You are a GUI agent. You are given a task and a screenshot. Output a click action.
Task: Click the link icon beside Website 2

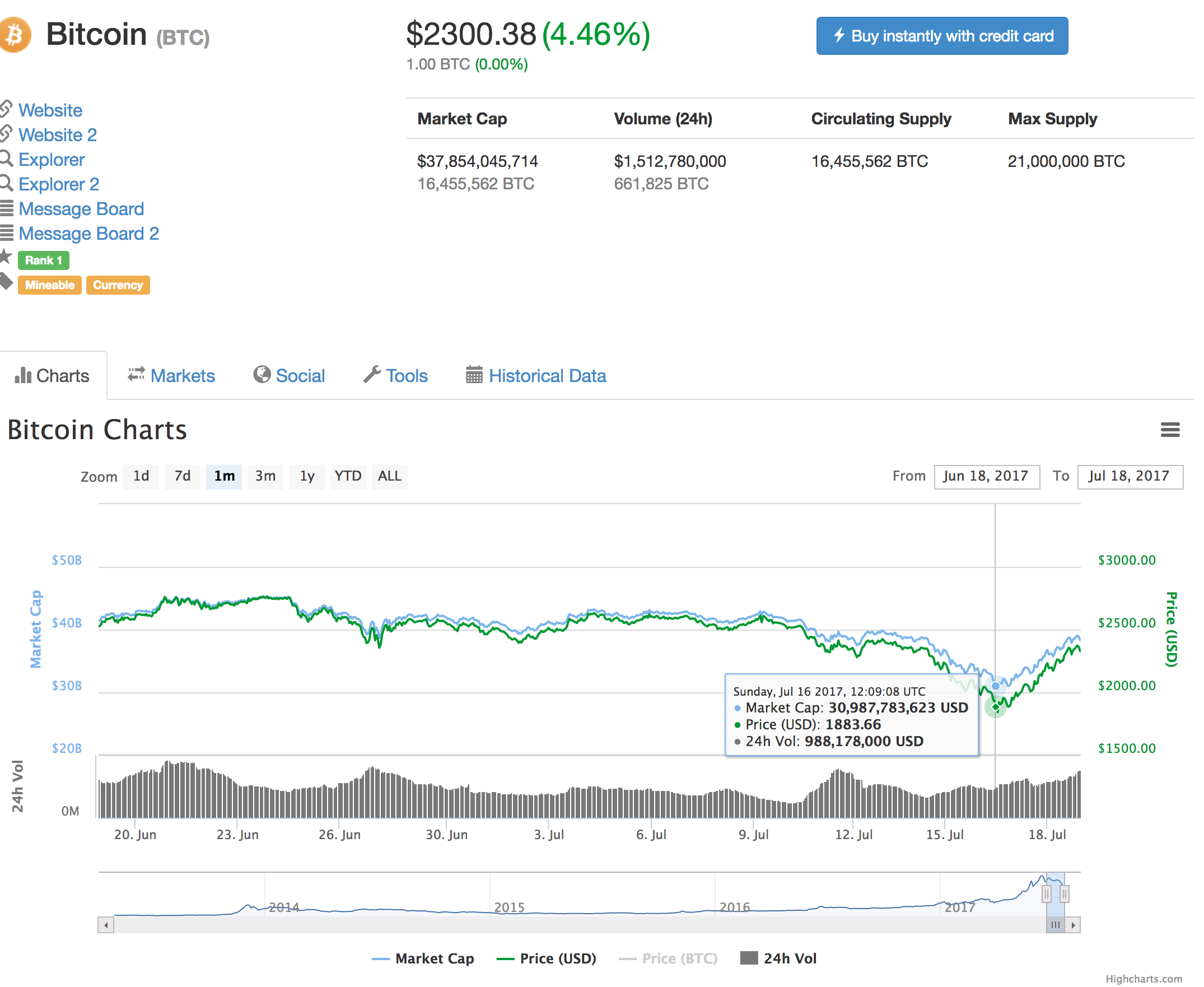6,133
